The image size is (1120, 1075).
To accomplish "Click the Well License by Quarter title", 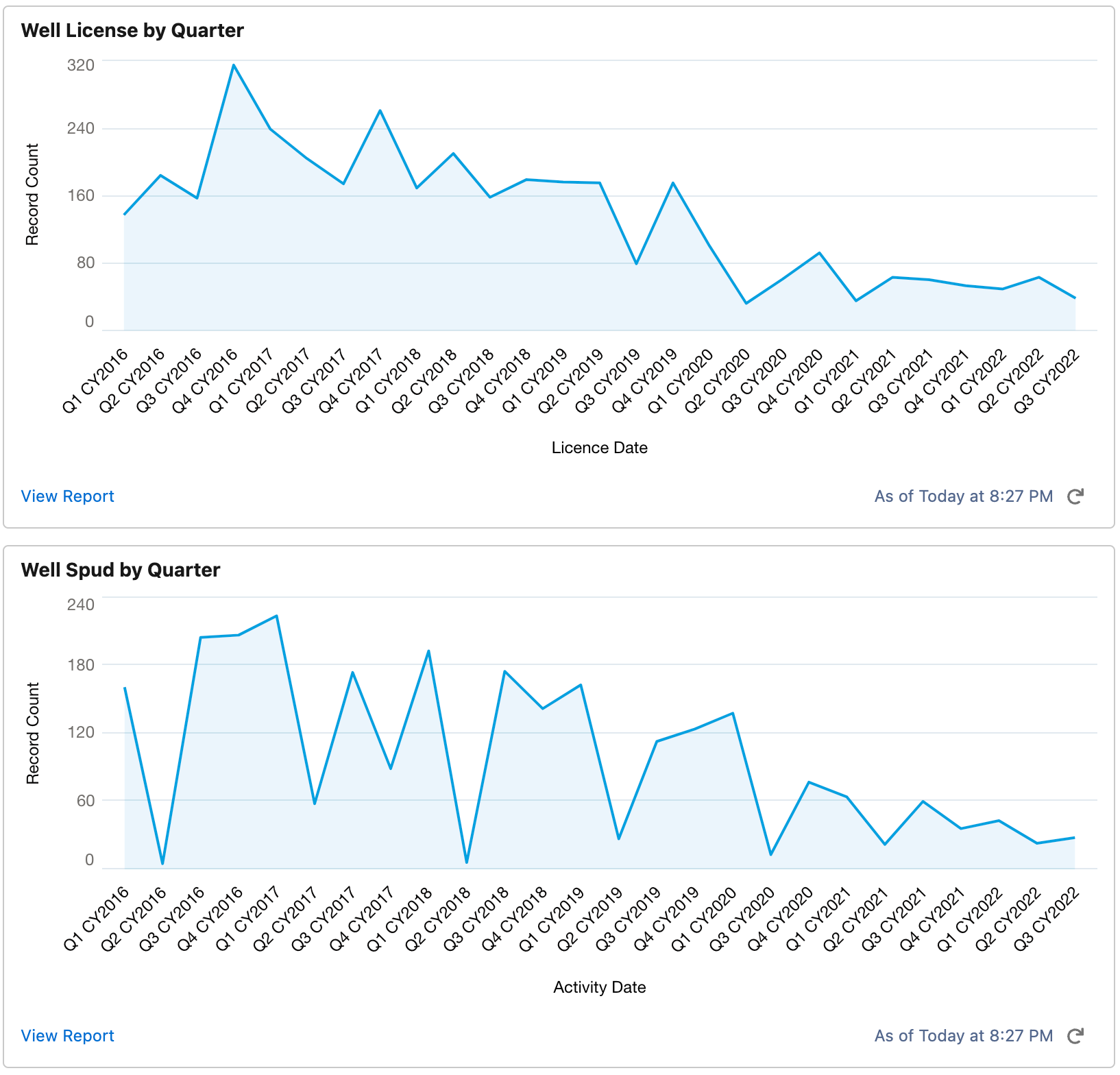I will click(132, 31).
